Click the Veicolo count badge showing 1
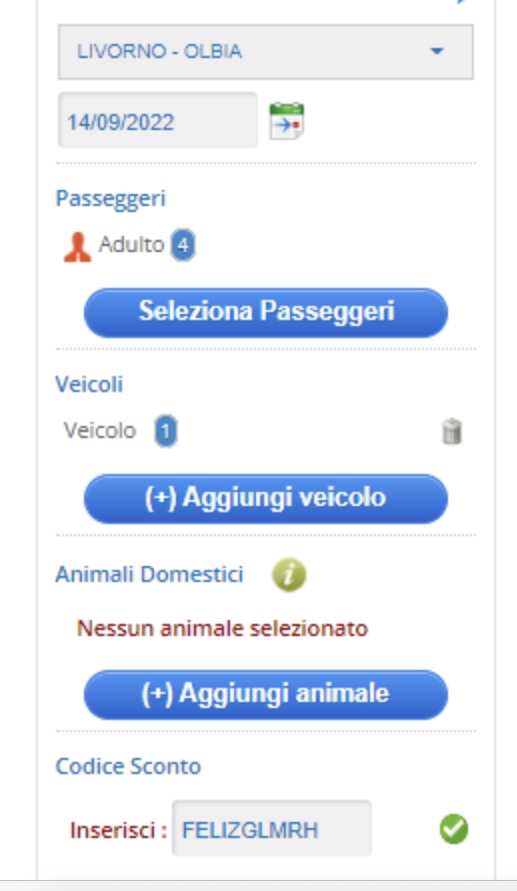This screenshot has width=517, height=891. pos(165,431)
